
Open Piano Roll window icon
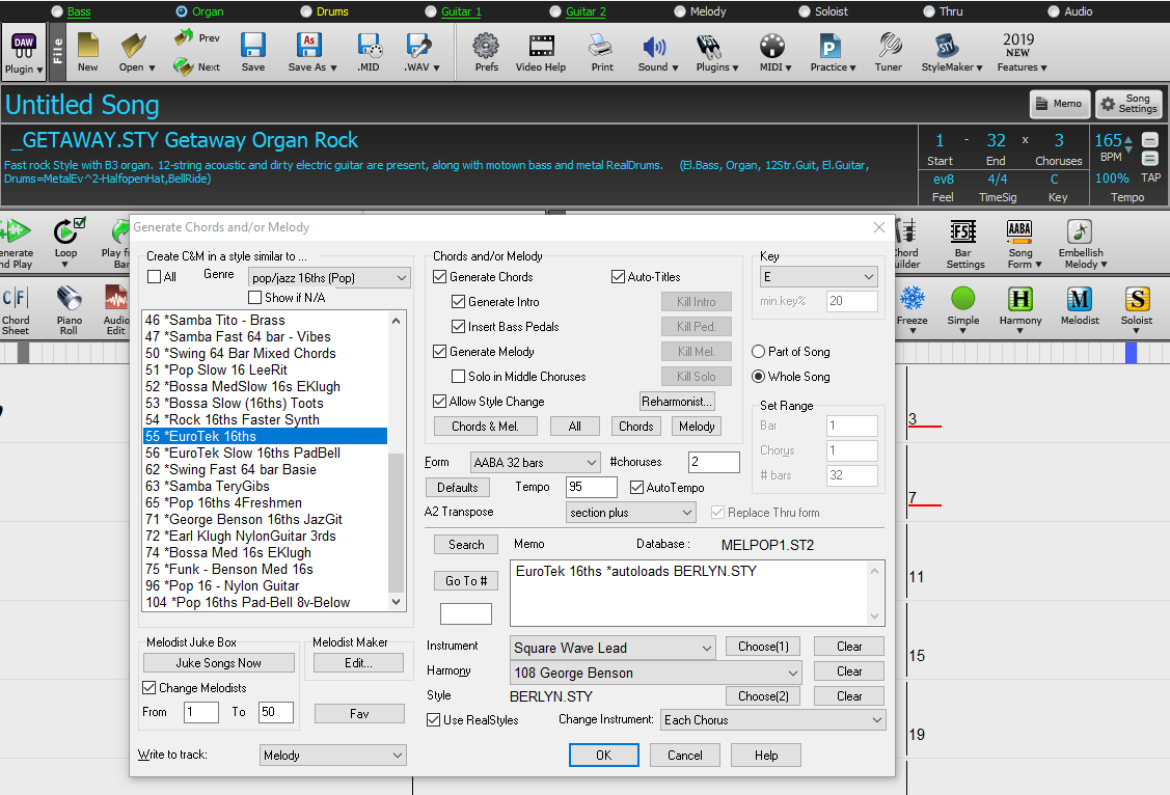69,309
